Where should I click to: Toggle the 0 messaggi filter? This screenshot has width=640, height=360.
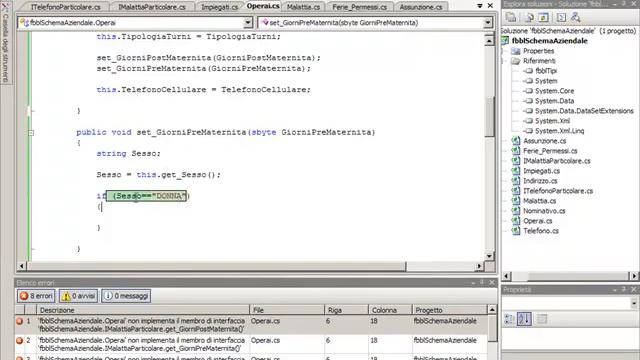pos(126,296)
